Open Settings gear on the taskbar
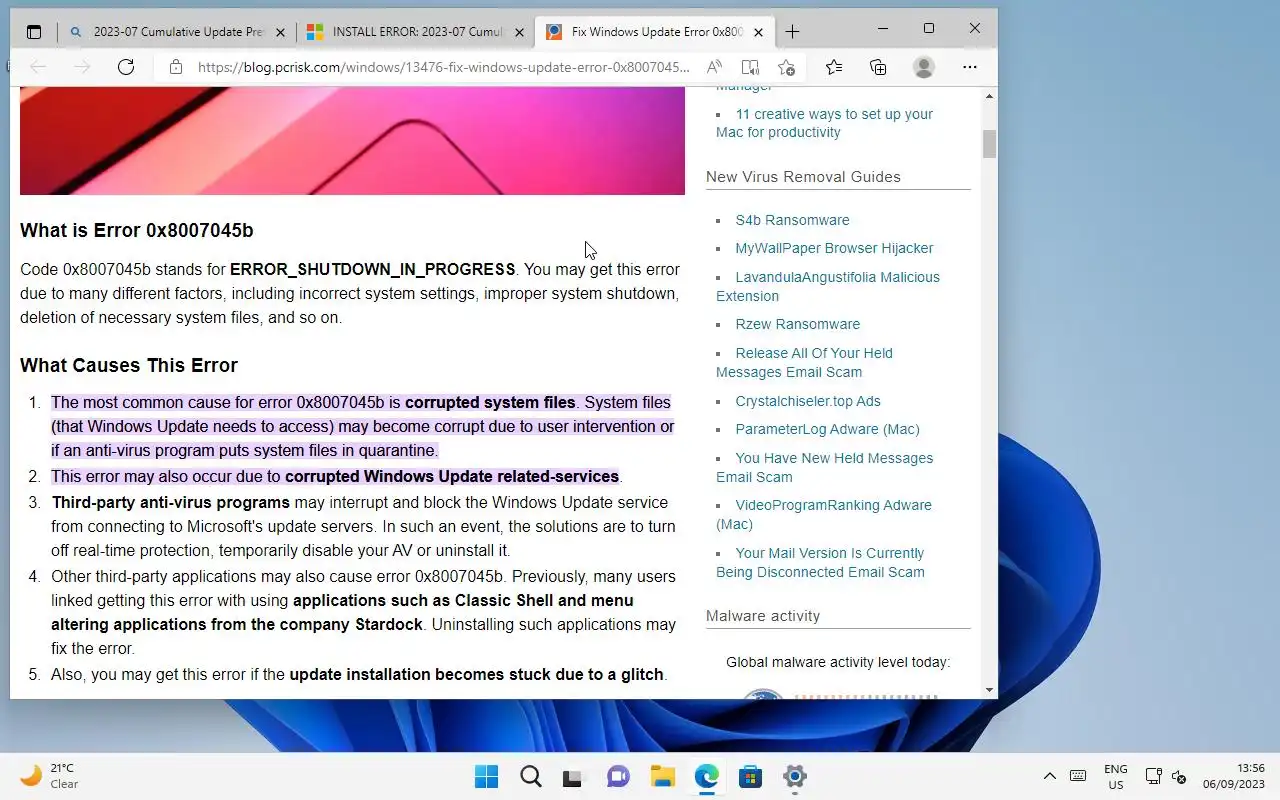The image size is (1280, 800). point(795,776)
